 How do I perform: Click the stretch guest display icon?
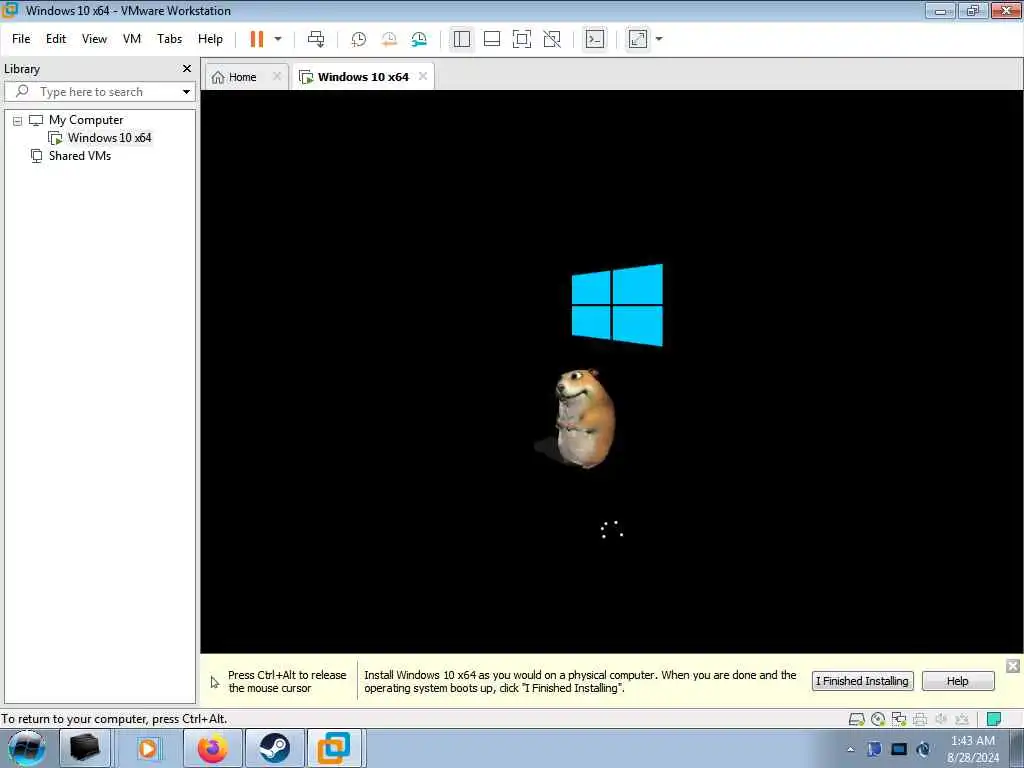click(x=637, y=39)
